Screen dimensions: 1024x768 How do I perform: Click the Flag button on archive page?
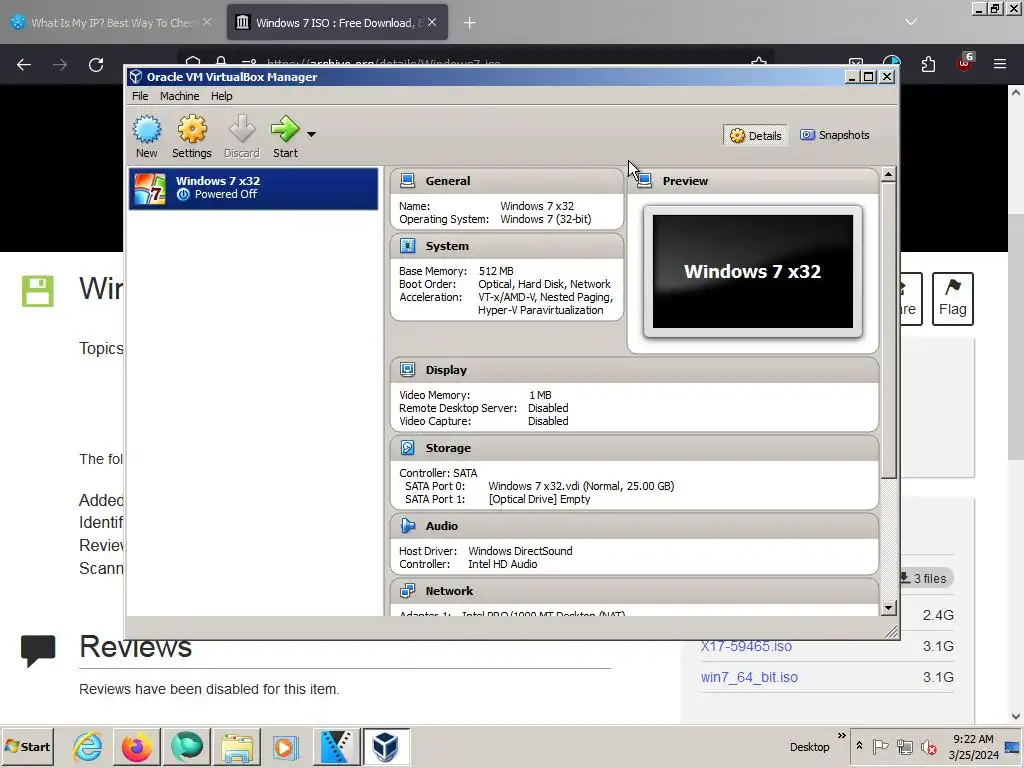953,298
